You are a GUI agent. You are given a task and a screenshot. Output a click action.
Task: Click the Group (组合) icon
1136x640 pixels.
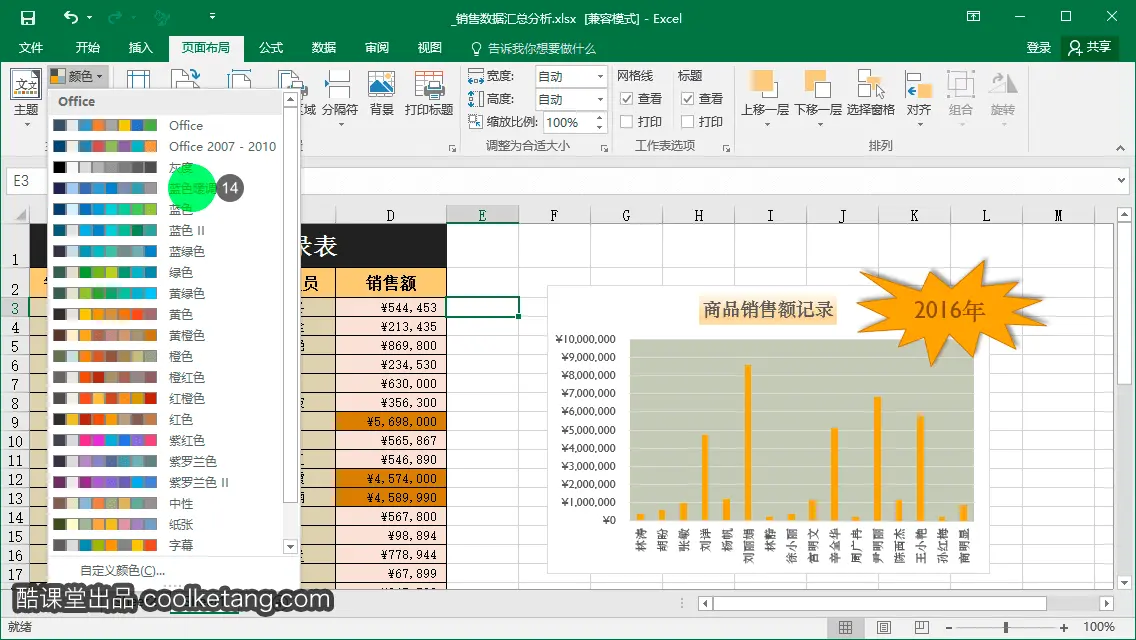[x=961, y=86]
